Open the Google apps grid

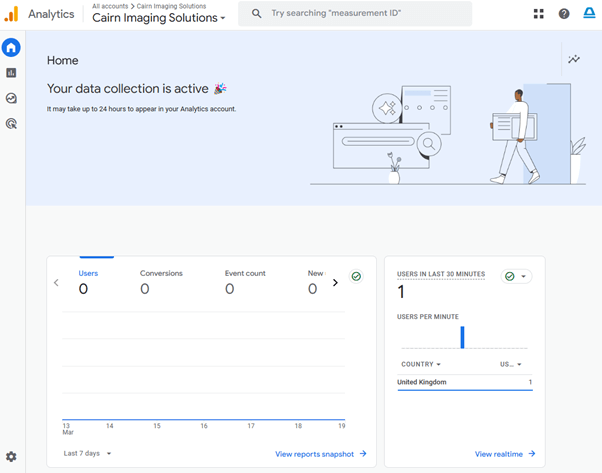point(539,14)
